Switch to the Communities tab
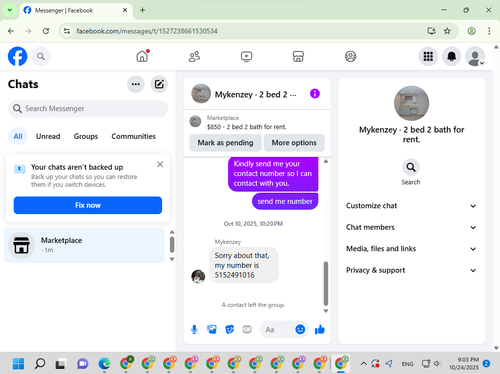Image resolution: width=500 pixels, height=374 pixels. [x=133, y=136]
